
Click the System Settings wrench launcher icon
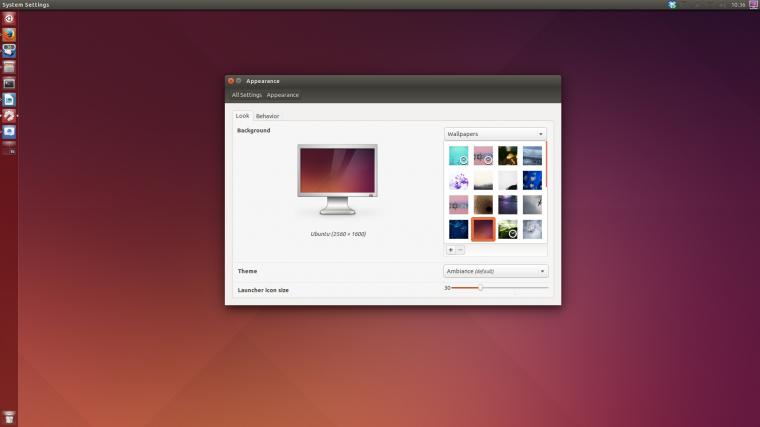(x=9, y=115)
